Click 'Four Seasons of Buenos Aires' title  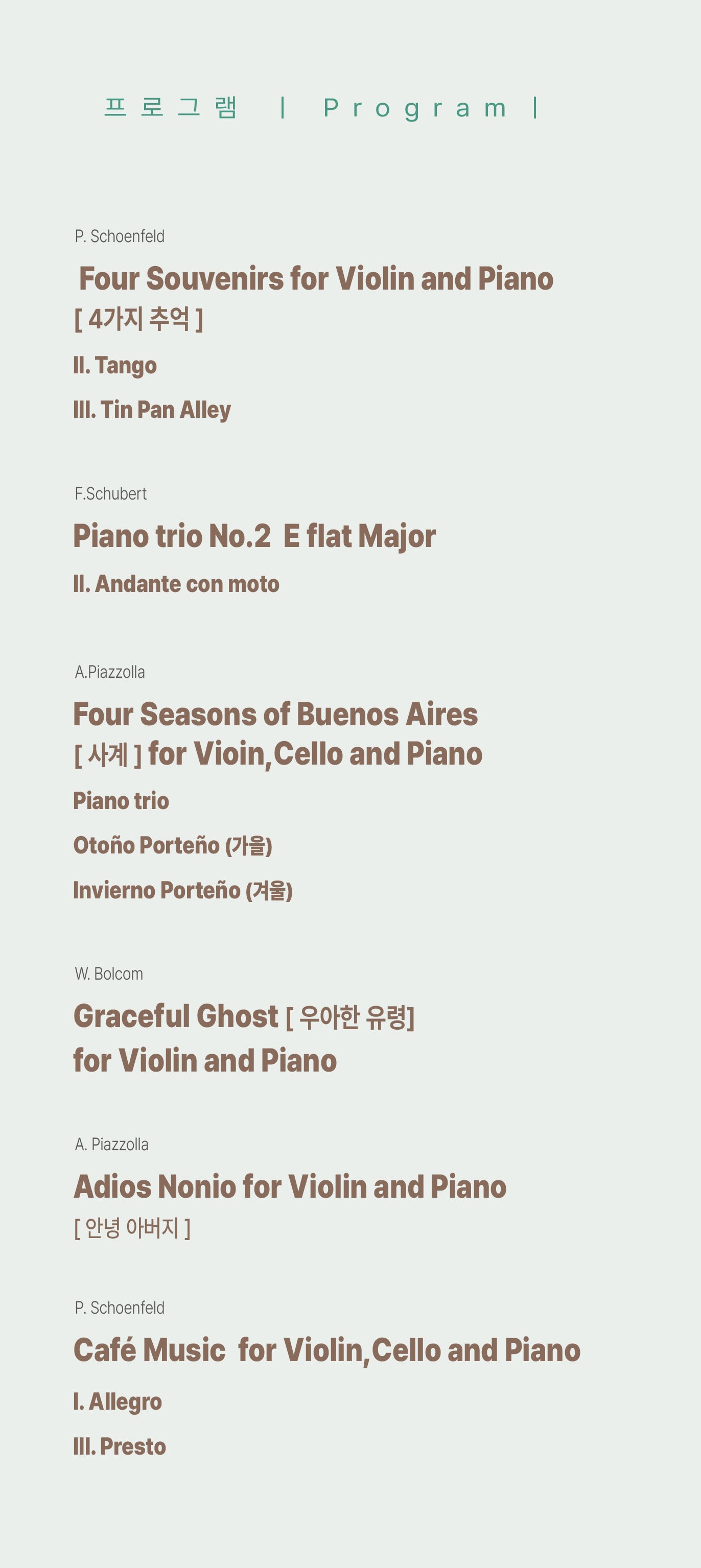(275, 714)
